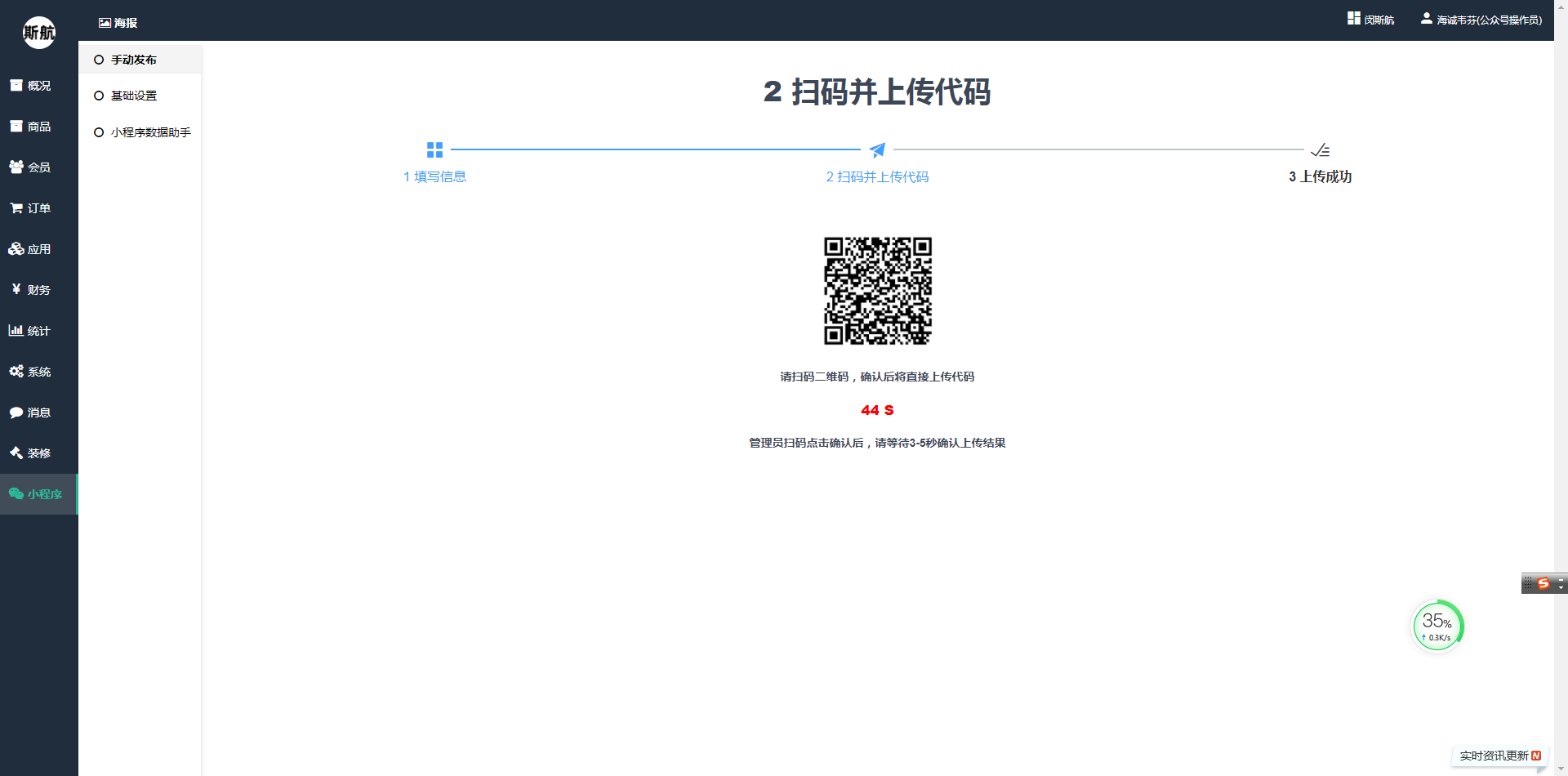Image resolution: width=1568 pixels, height=776 pixels.
Task: Click the 3 上传成功 step label
Action: click(x=1320, y=176)
